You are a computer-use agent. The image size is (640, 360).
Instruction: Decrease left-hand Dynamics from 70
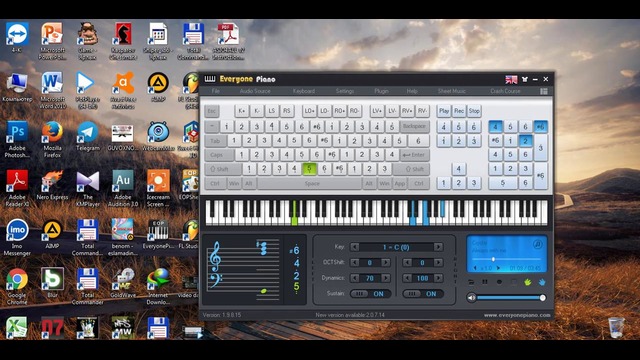click(x=355, y=278)
